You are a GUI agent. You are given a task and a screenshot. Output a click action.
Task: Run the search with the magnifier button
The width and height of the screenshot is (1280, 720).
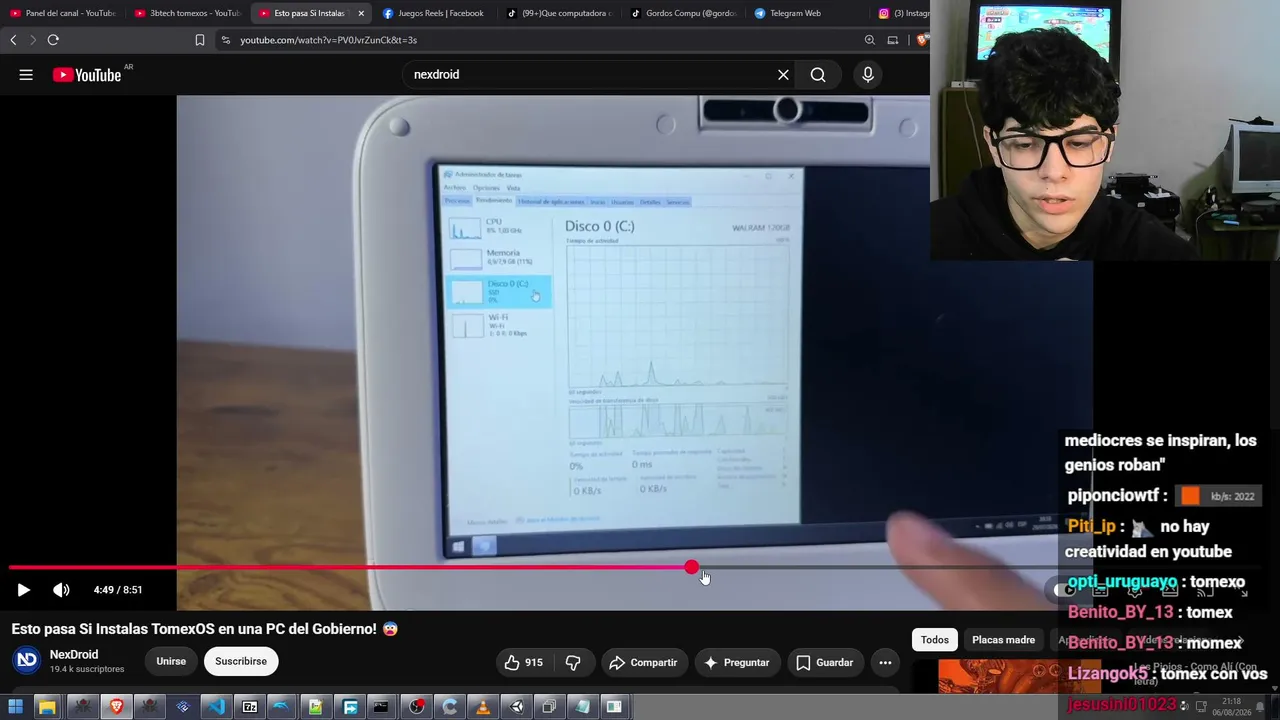pos(818,74)
